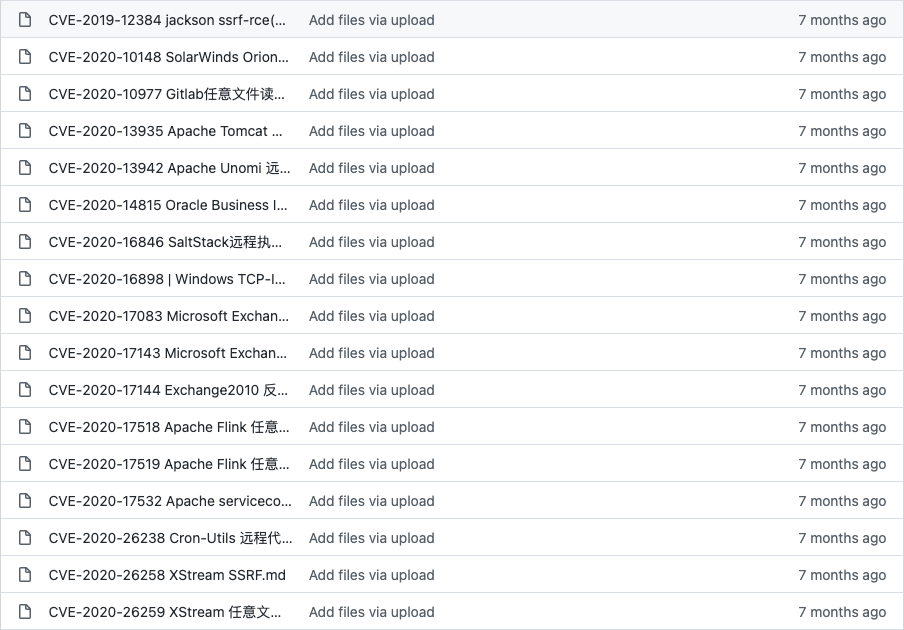
Task: Click file icon beside CVE-2020-16846 SaltStack
Action: click(x=25, y=242)
